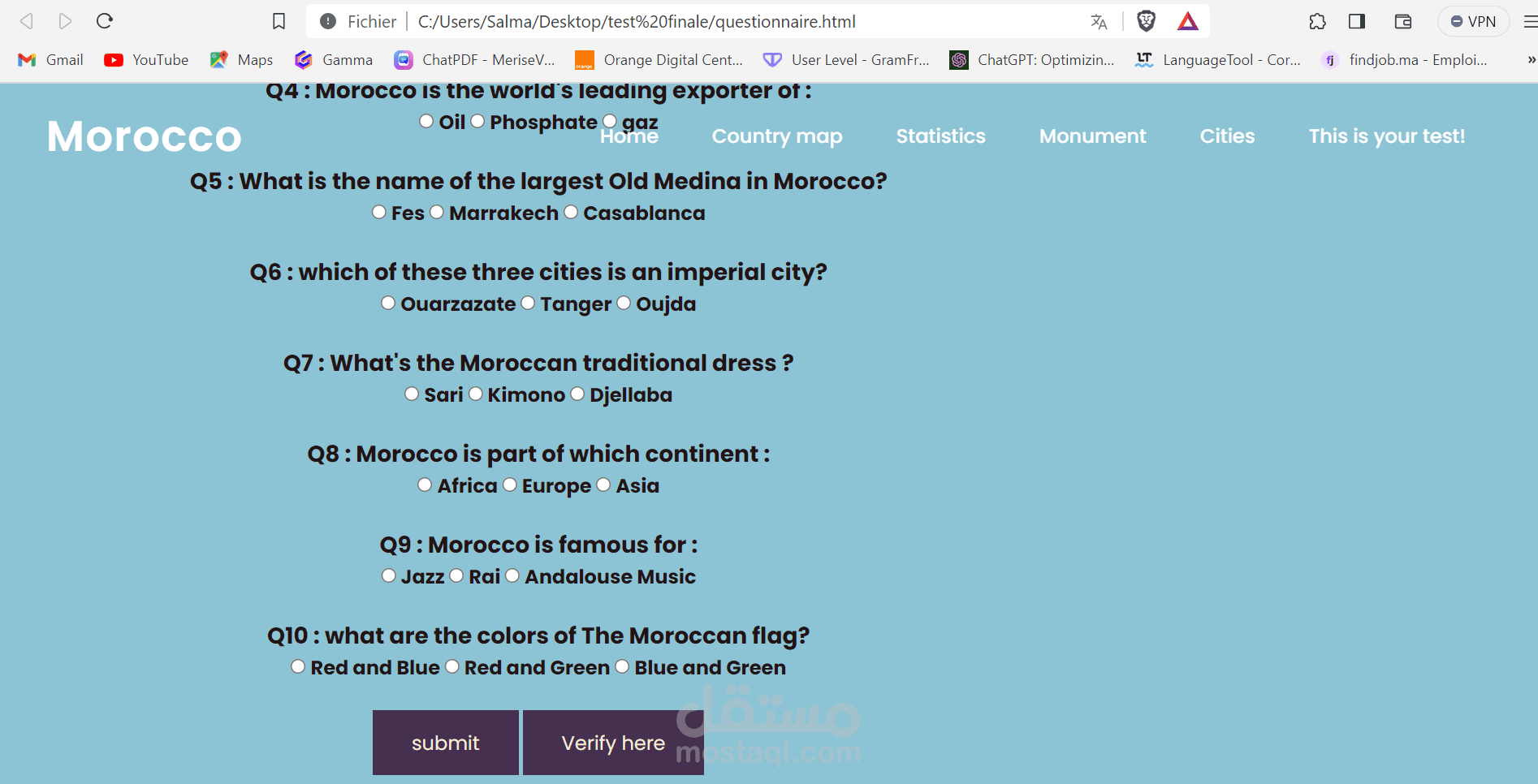Select the Phosphate radio option
Image resolution: width=1538 pixels, height=784 pixels.
(477, 121)
